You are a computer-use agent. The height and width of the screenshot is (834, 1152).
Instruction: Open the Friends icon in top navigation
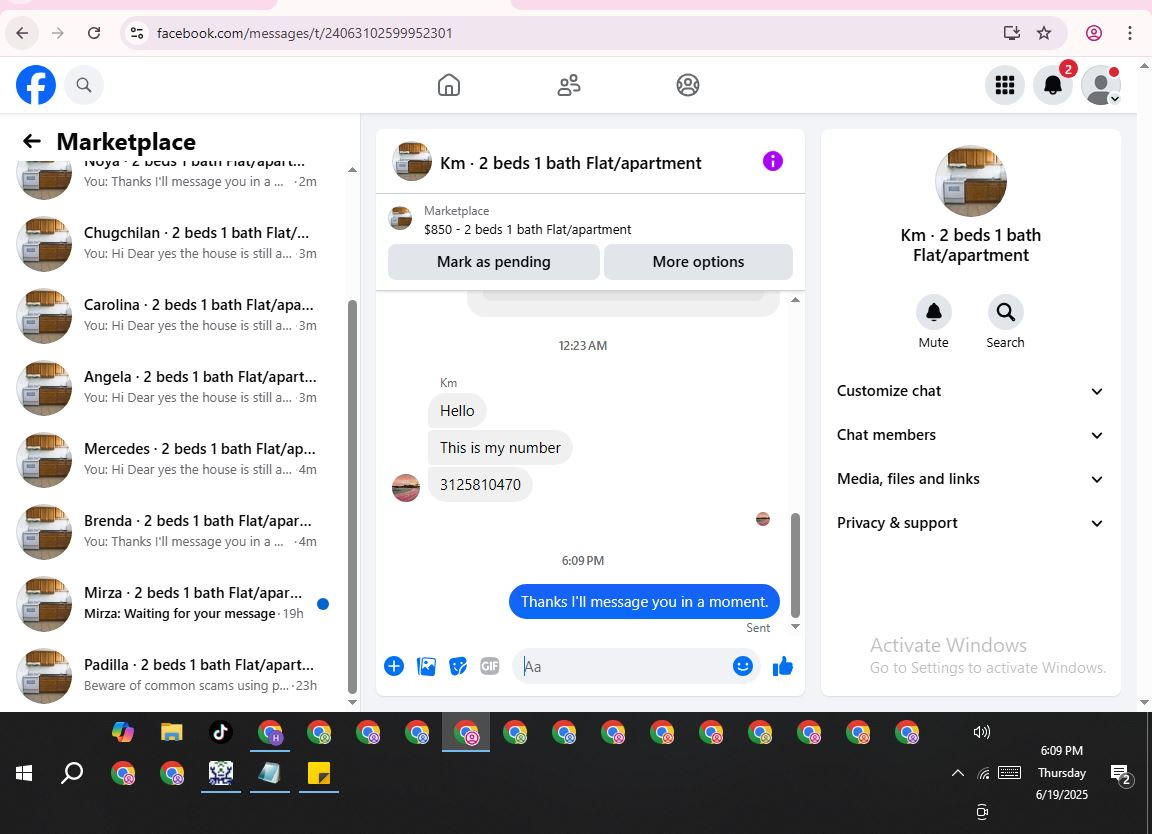pos(569,85)
